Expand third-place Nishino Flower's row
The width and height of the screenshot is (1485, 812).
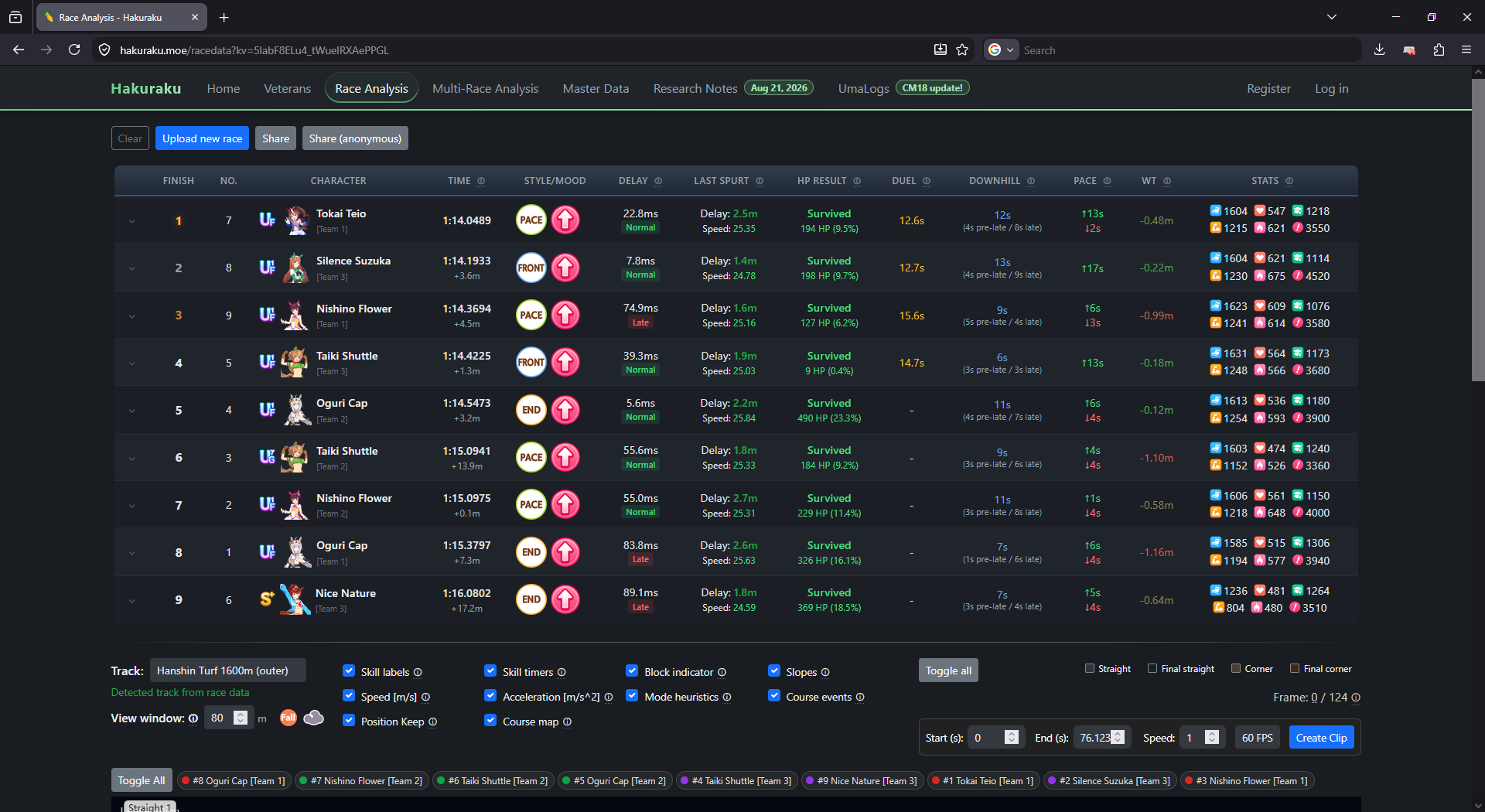131,316
